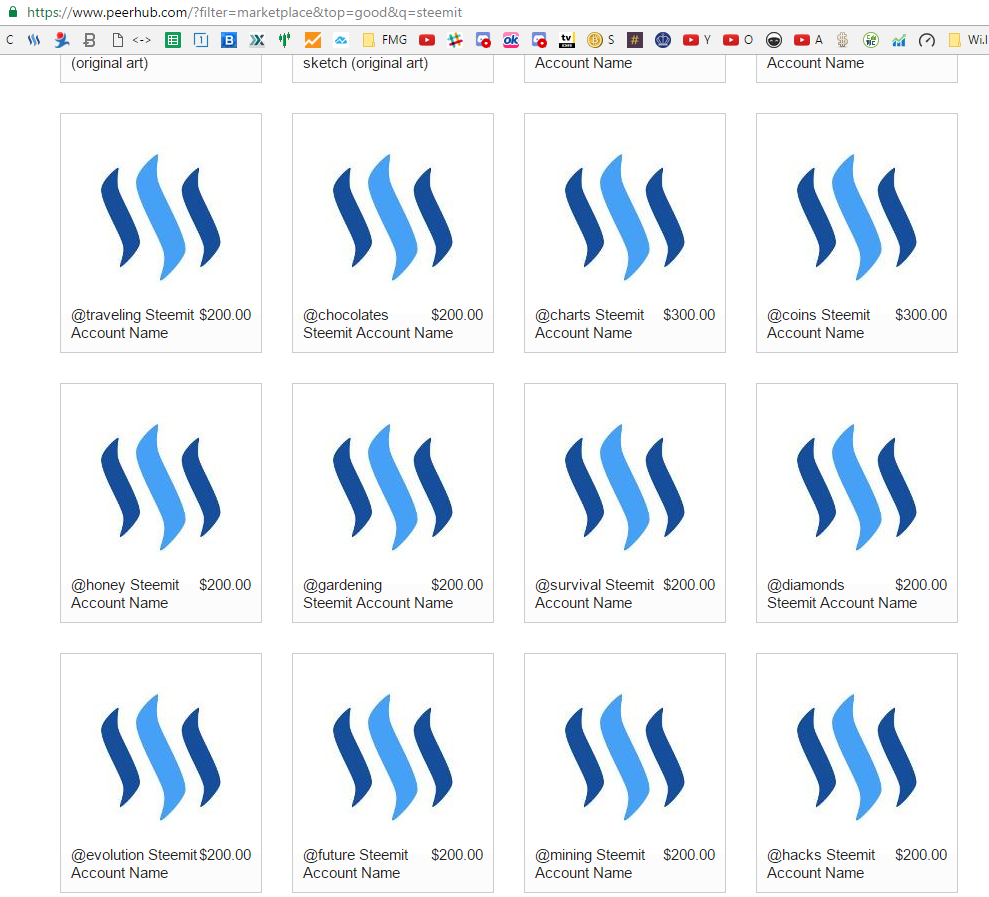Open the @coins listing Steemit logo
The image size is (989, 897).
[x=857, y=216]
